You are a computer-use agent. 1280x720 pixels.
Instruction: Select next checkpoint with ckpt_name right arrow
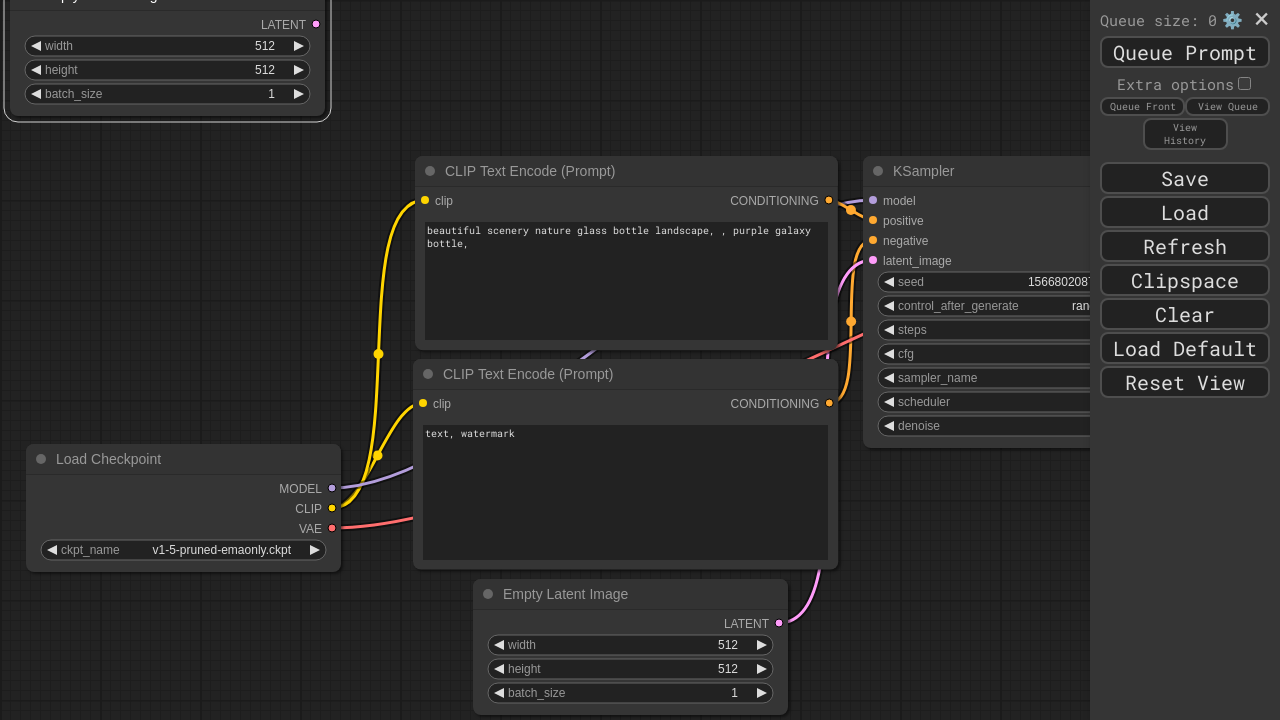pyautogui.click(x=315, y=550)
